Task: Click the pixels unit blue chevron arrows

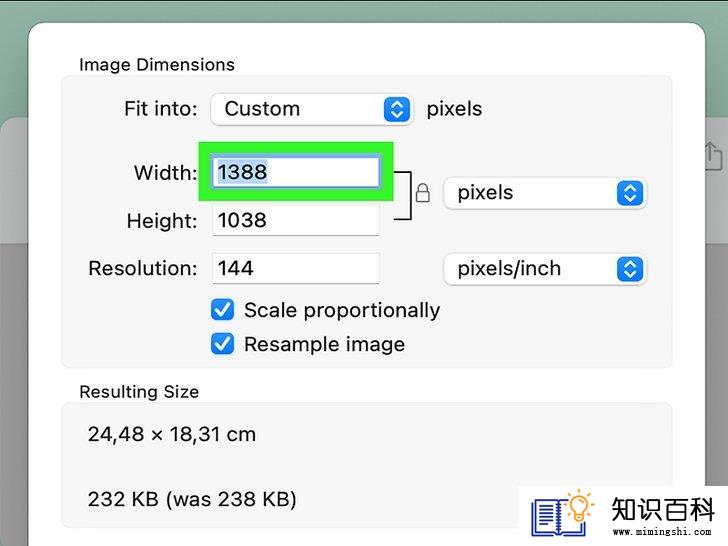Action: pos(630,193)
